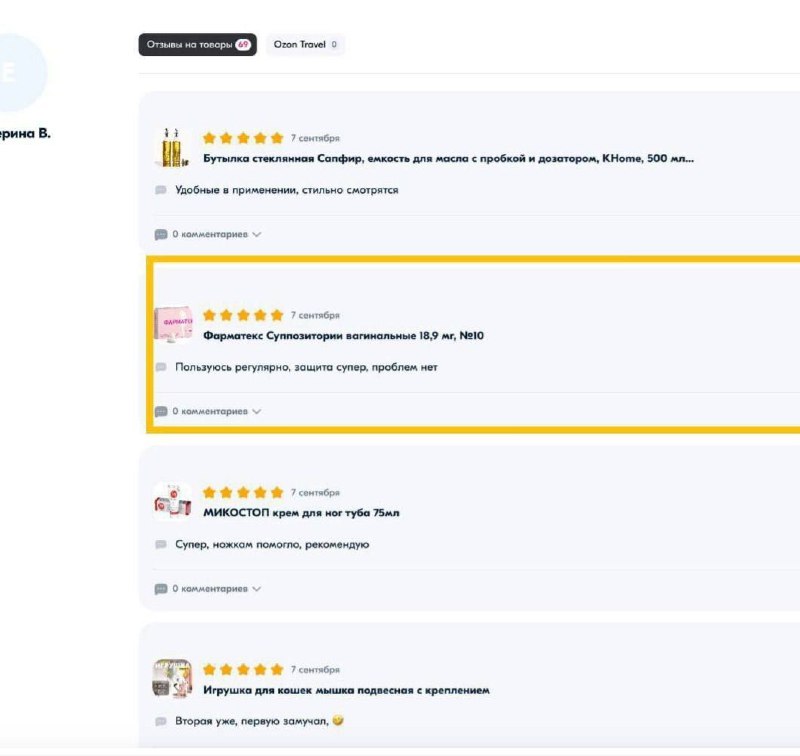Switch to the Ozon Travel tab

pyautogui.click(x=305, y=45)
